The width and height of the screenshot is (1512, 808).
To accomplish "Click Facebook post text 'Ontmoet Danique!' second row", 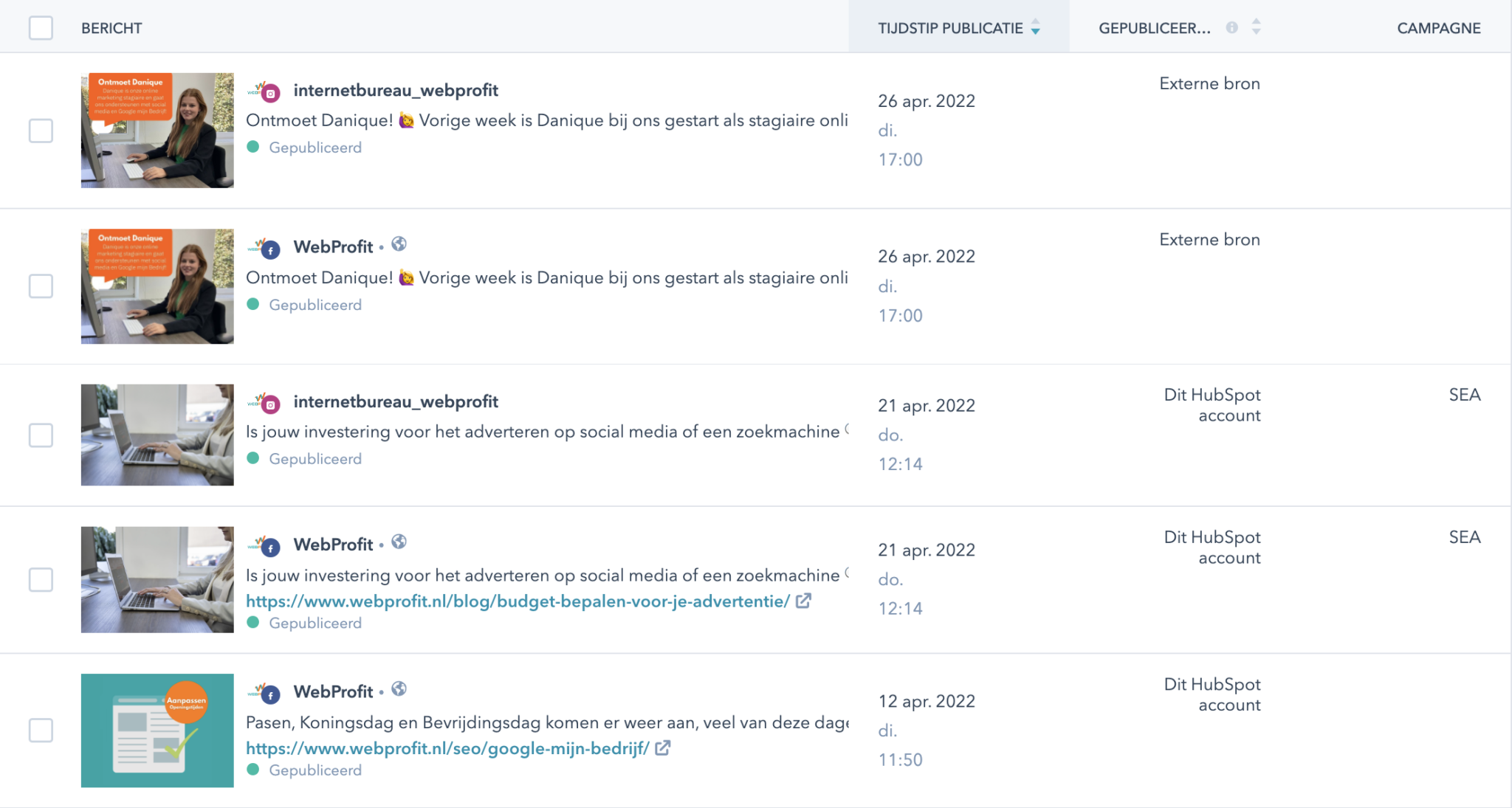I will pos(547,277).
